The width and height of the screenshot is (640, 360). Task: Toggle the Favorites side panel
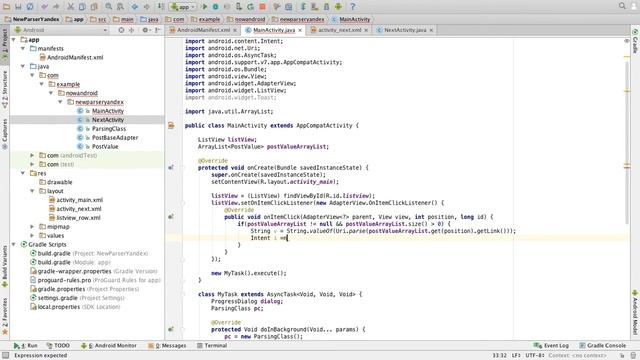4,316
